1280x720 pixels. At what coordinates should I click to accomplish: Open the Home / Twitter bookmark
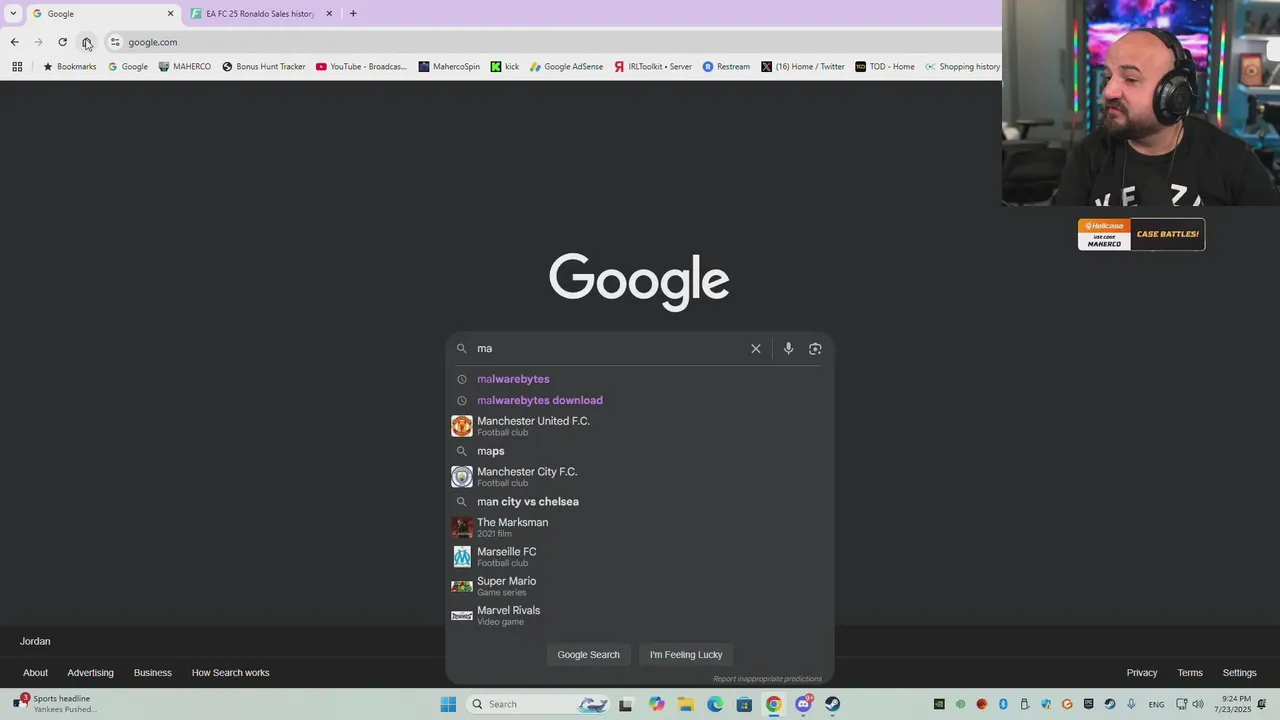pos(803,67)
